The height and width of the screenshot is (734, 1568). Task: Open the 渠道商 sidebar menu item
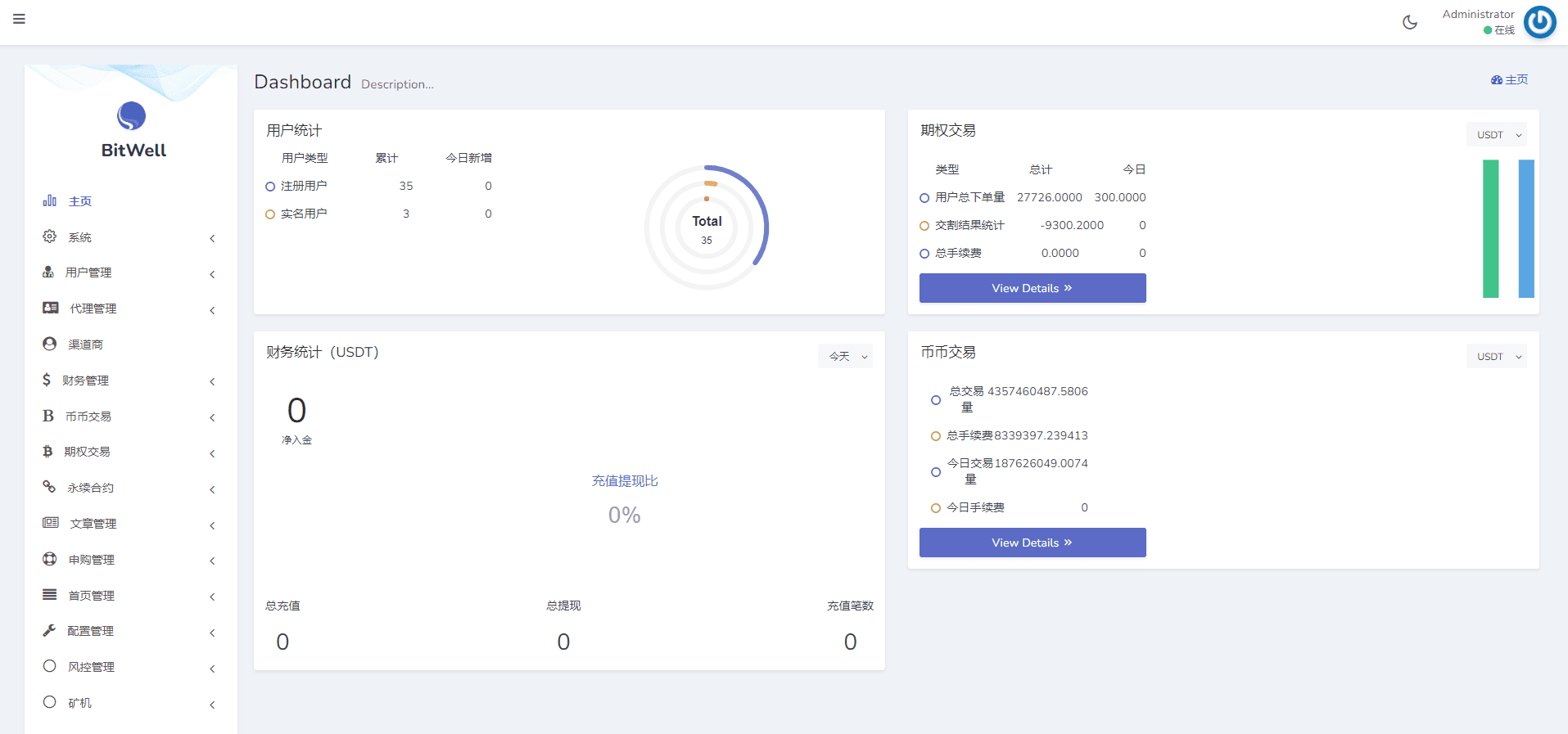(85, 344)
